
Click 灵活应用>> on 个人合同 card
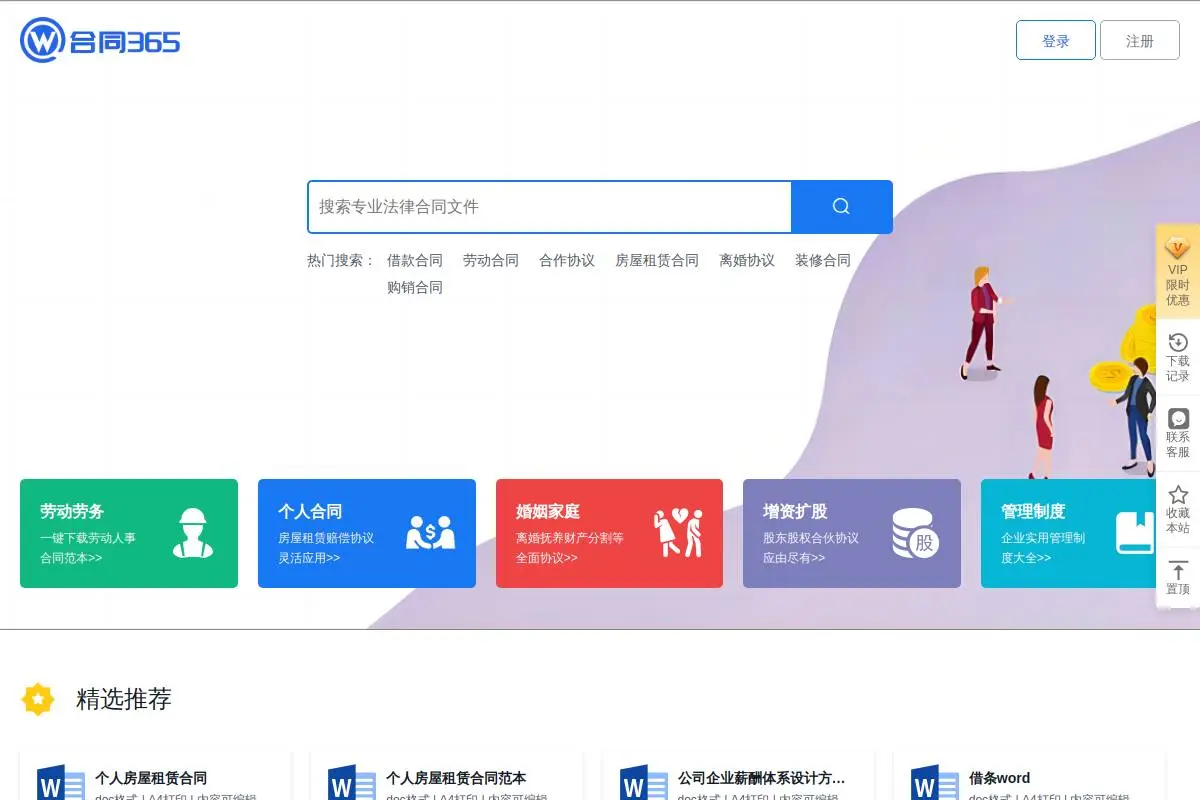(x=309, y=558)
